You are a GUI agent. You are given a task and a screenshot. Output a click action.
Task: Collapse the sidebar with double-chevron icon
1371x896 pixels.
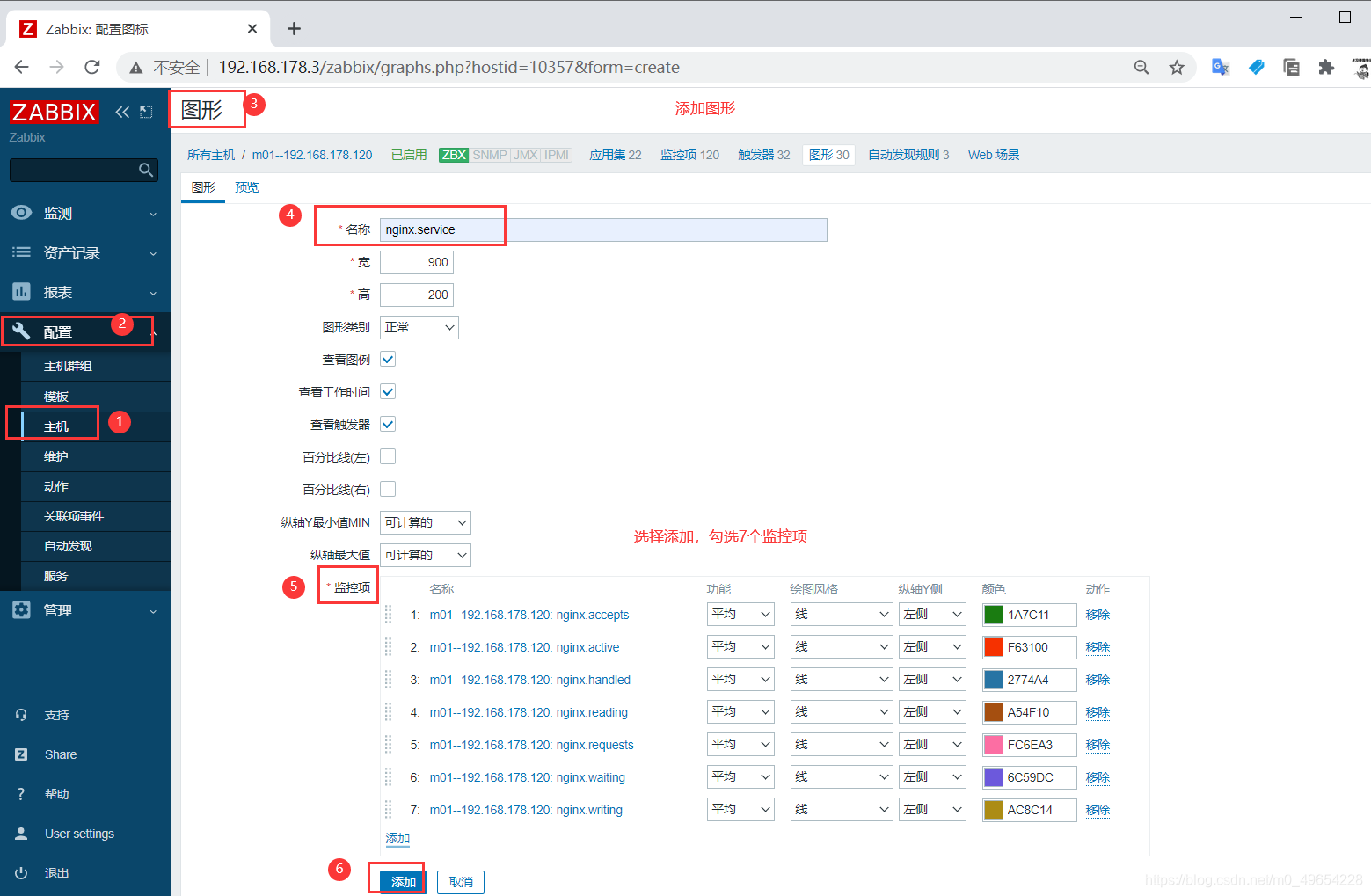click(x=122, y=112)
